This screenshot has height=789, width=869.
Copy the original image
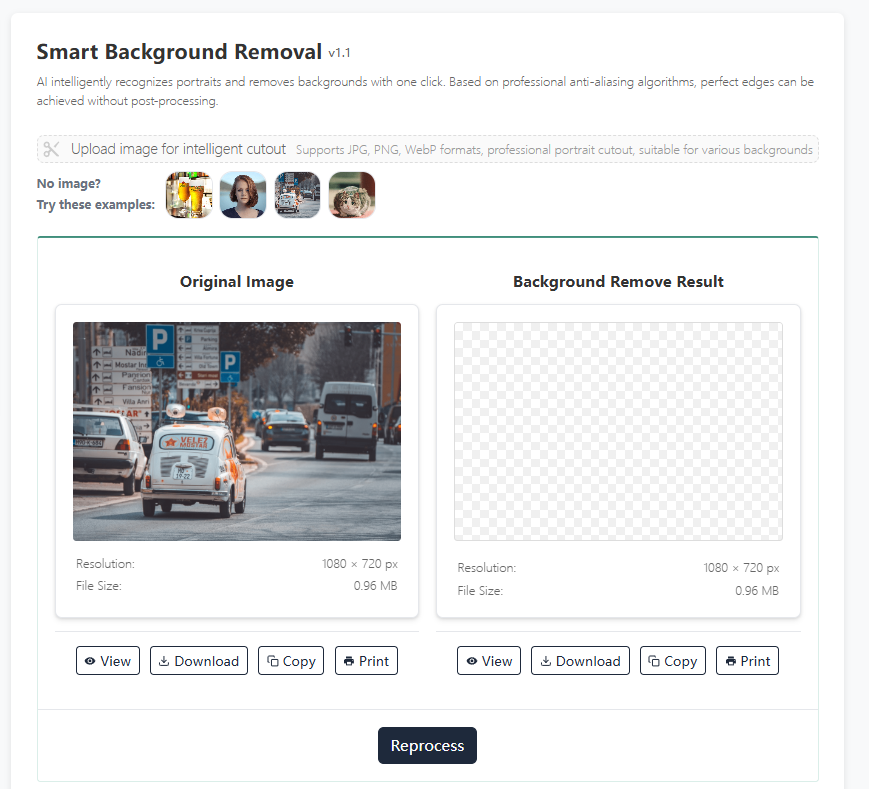click(291, 661)
